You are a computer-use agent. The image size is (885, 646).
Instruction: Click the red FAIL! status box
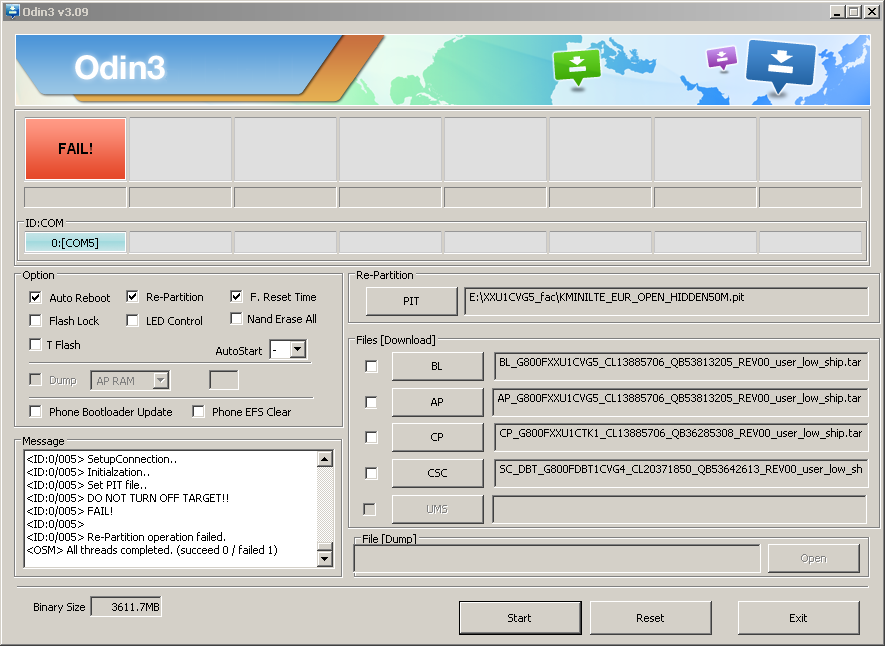76,149
